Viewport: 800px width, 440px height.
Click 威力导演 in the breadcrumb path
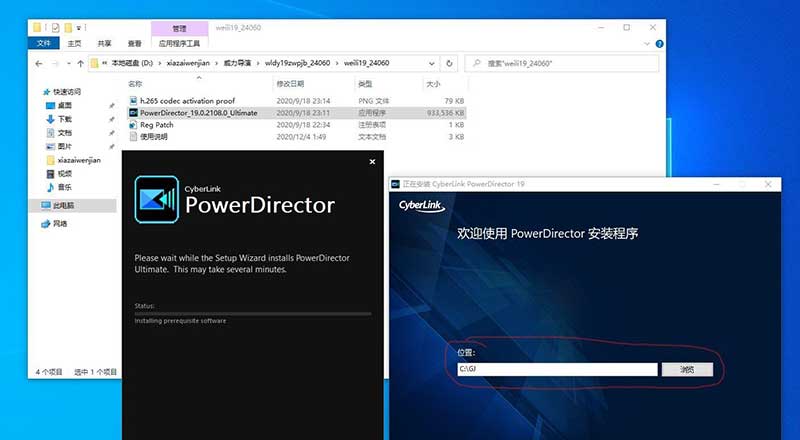tap(237, 63)
